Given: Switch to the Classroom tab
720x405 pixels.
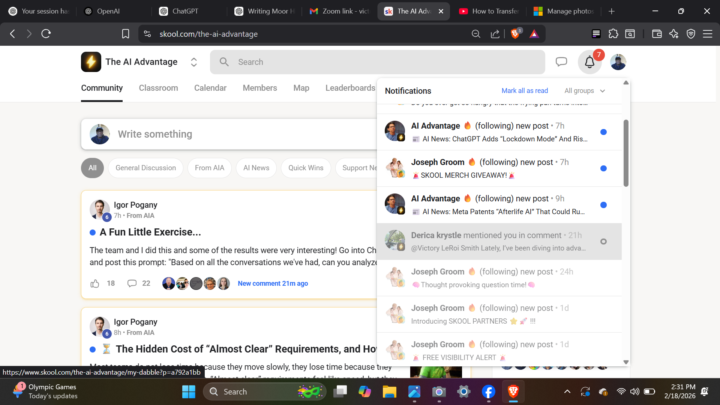Looking at the screenshot, I should point(158,88).
